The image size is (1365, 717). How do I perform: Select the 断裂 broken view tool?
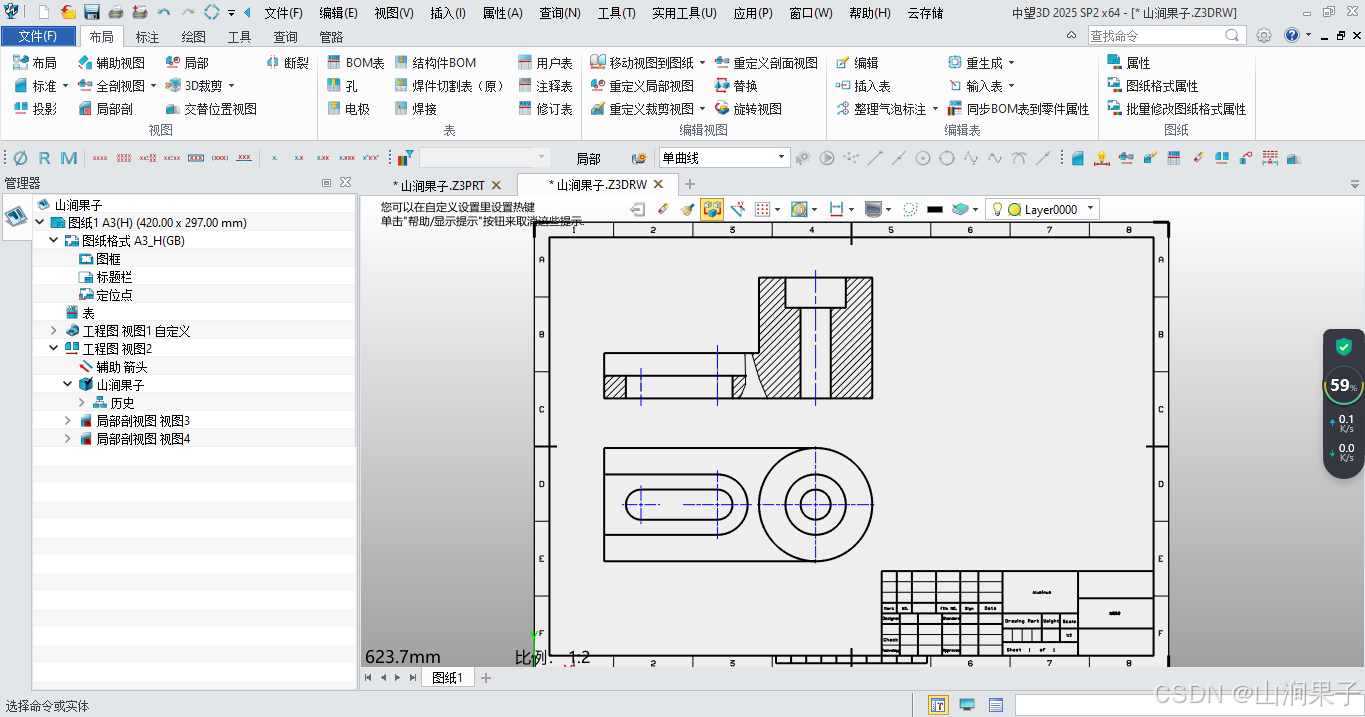[288, 63]
